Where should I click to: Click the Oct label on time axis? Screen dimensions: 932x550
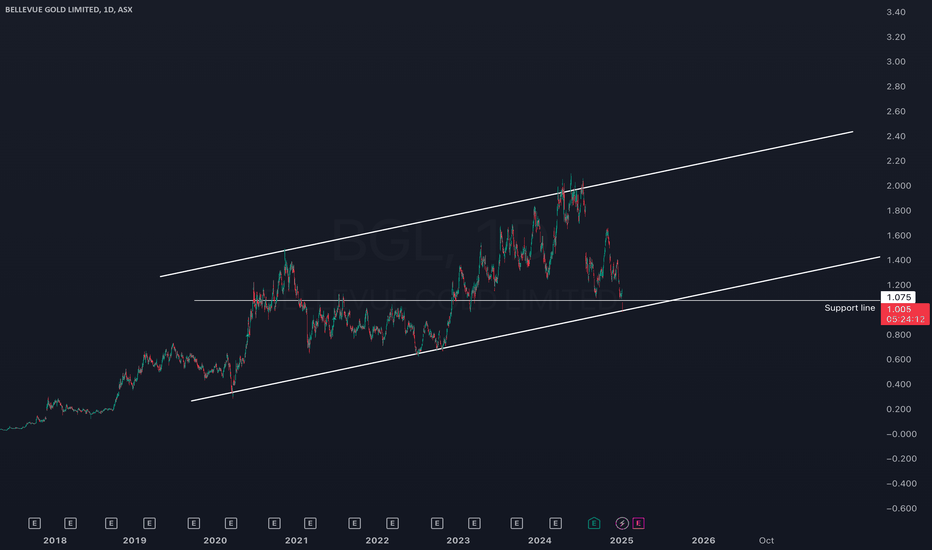click(x=766, y=540)
